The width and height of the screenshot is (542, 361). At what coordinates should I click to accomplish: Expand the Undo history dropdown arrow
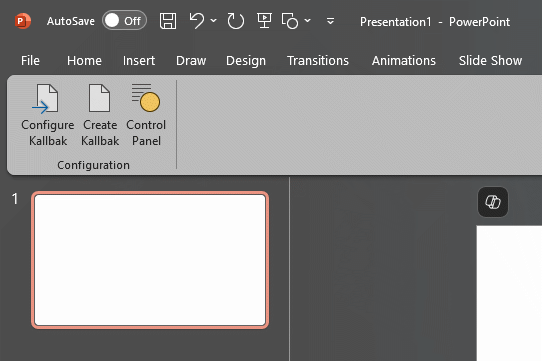(x=214, y=21)
